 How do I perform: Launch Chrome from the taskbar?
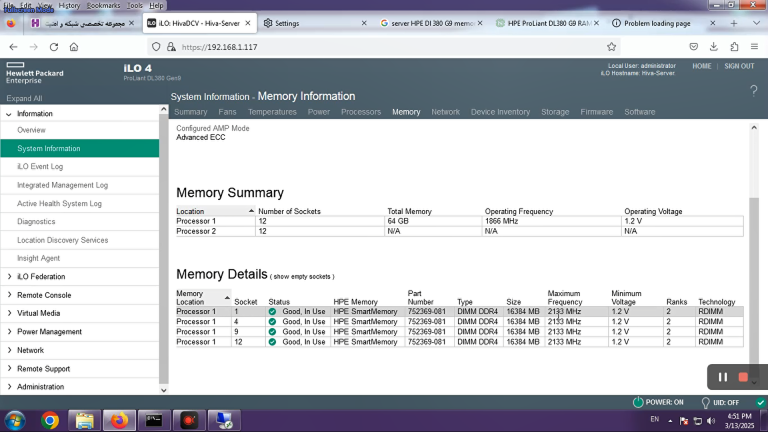click(50, 421)
